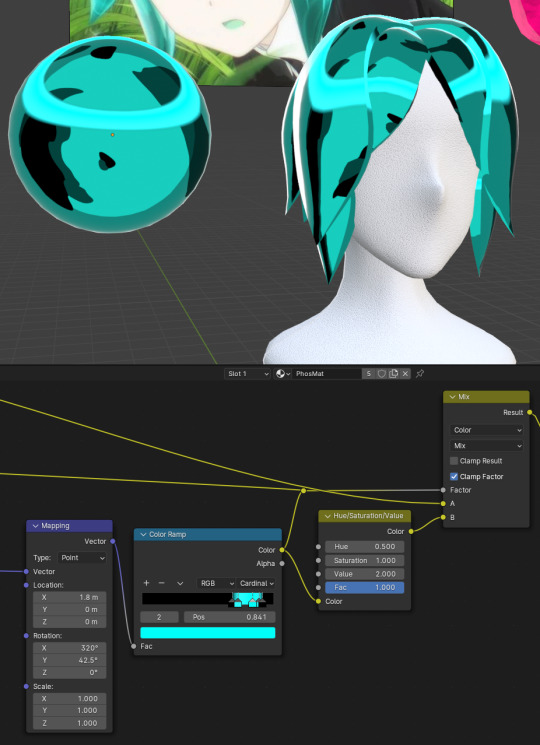Collapse the Mix node
Image resolution: width=540 pixels, height=745 pixels.
[x=452, y=397]
